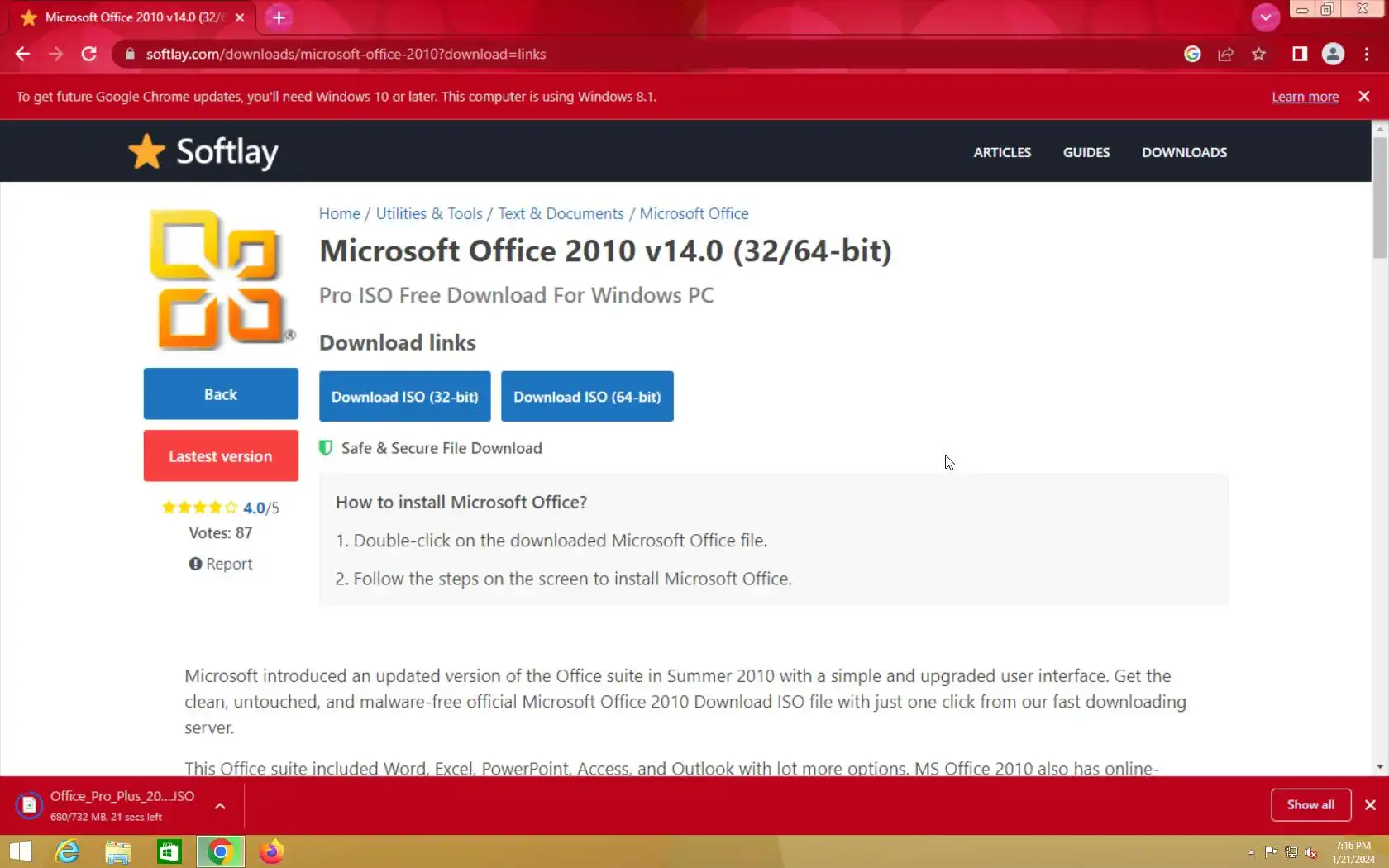The image size is (1389, 868).
Task: Download the 64-bit ISO
Action: pyautogui.click(x=587, y=397)
